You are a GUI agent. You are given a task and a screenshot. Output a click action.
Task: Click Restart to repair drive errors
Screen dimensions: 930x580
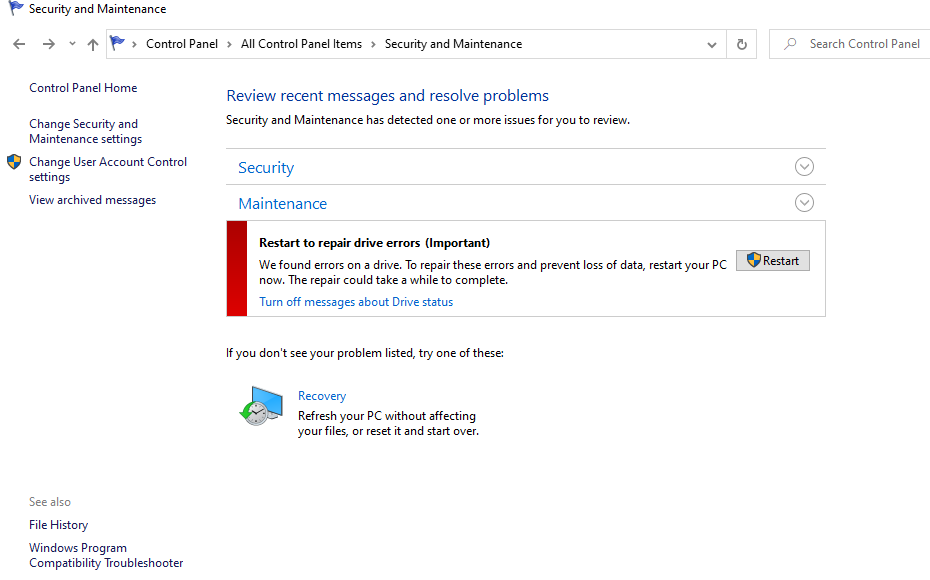point(773,260)
